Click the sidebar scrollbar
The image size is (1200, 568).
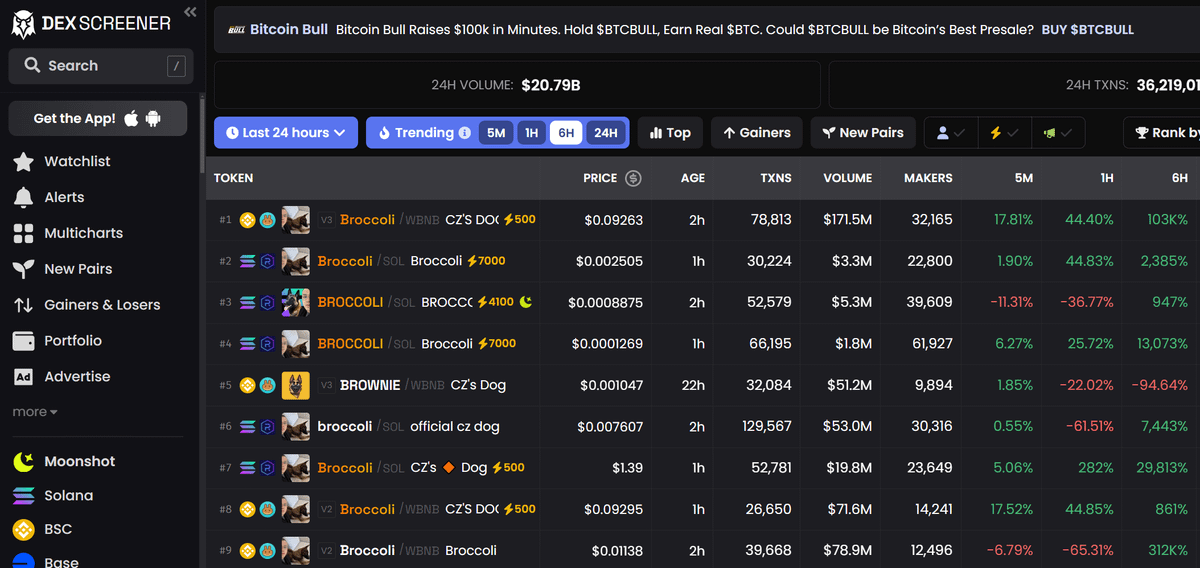tap(203, 130)
